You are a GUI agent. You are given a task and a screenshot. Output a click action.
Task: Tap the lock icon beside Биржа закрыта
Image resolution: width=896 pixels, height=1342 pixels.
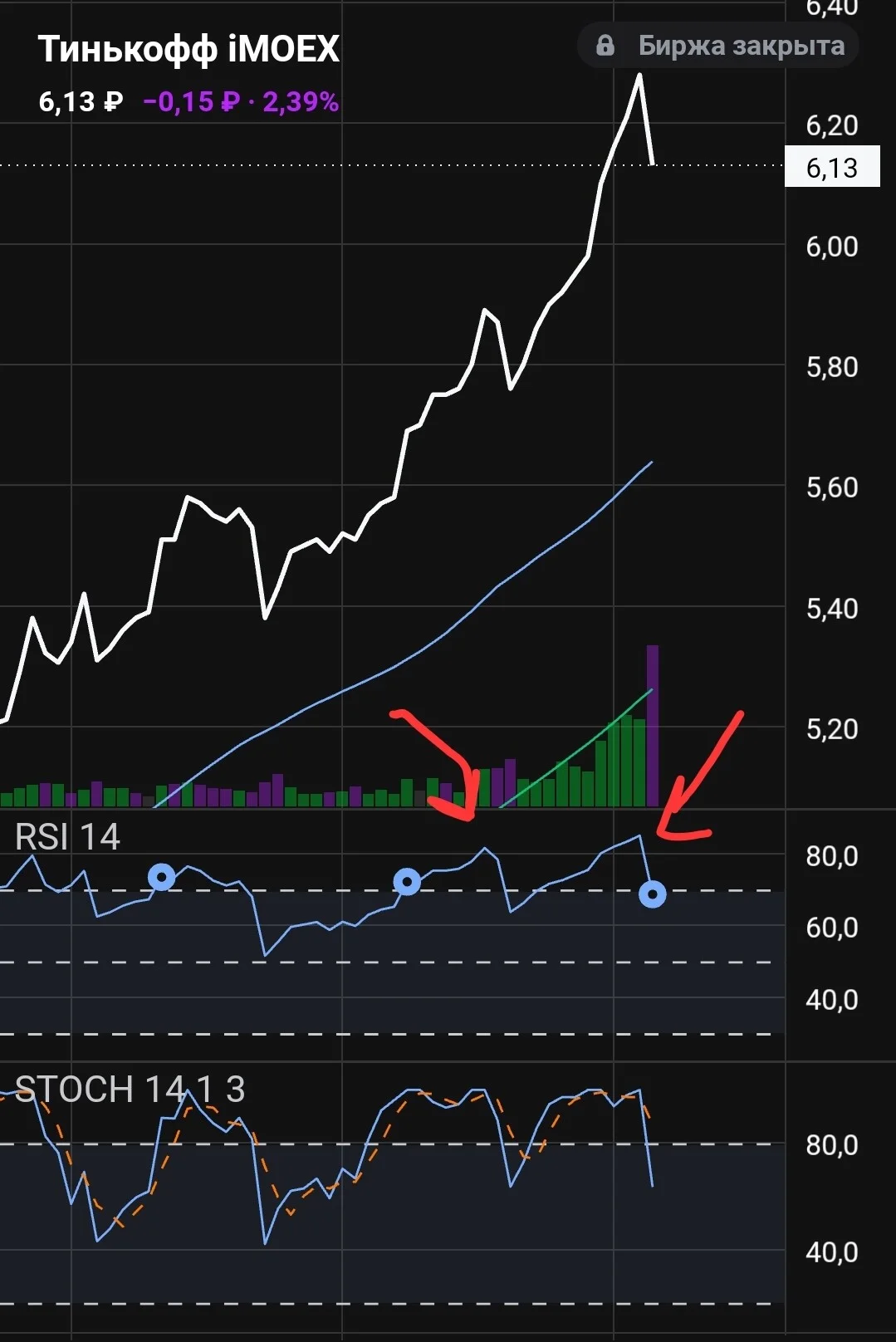[605, 46]
